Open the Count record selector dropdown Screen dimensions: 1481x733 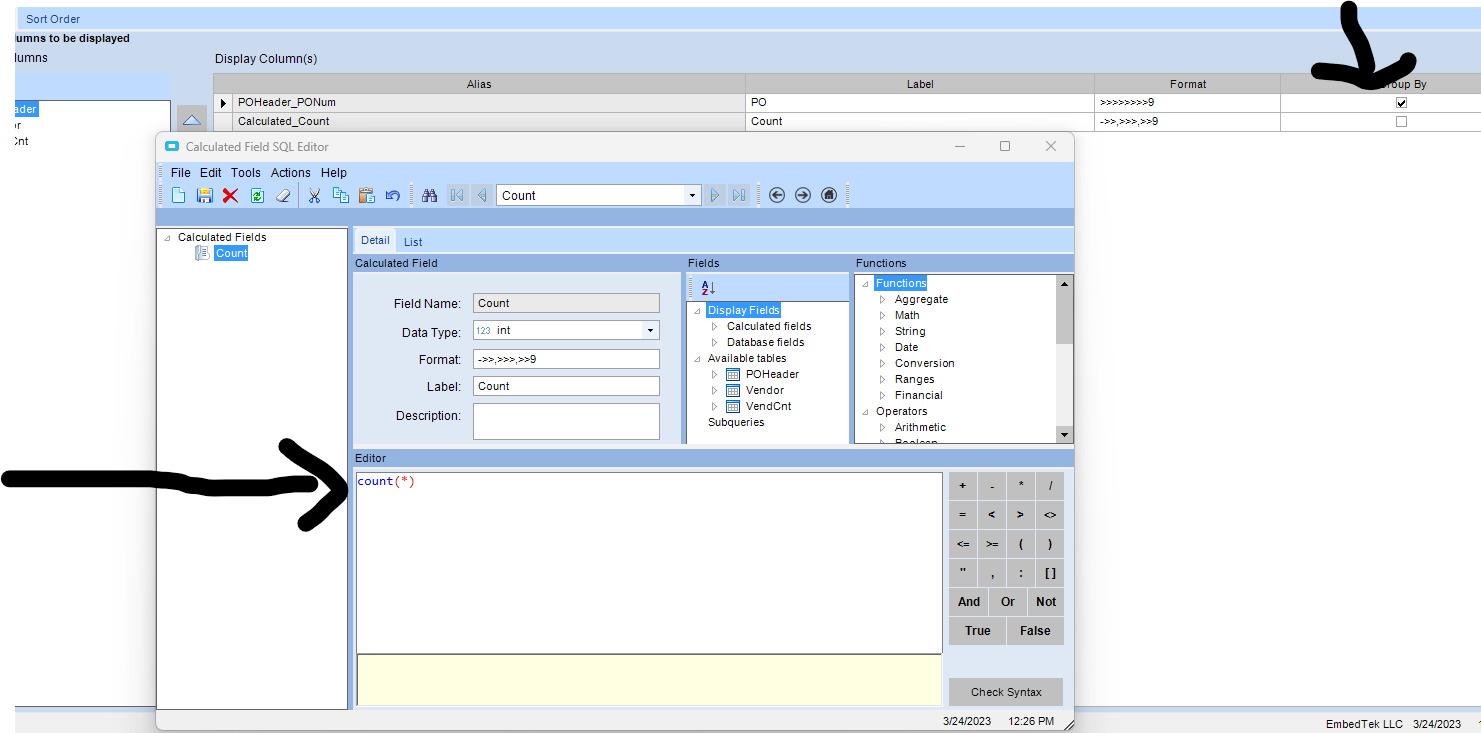692,196
